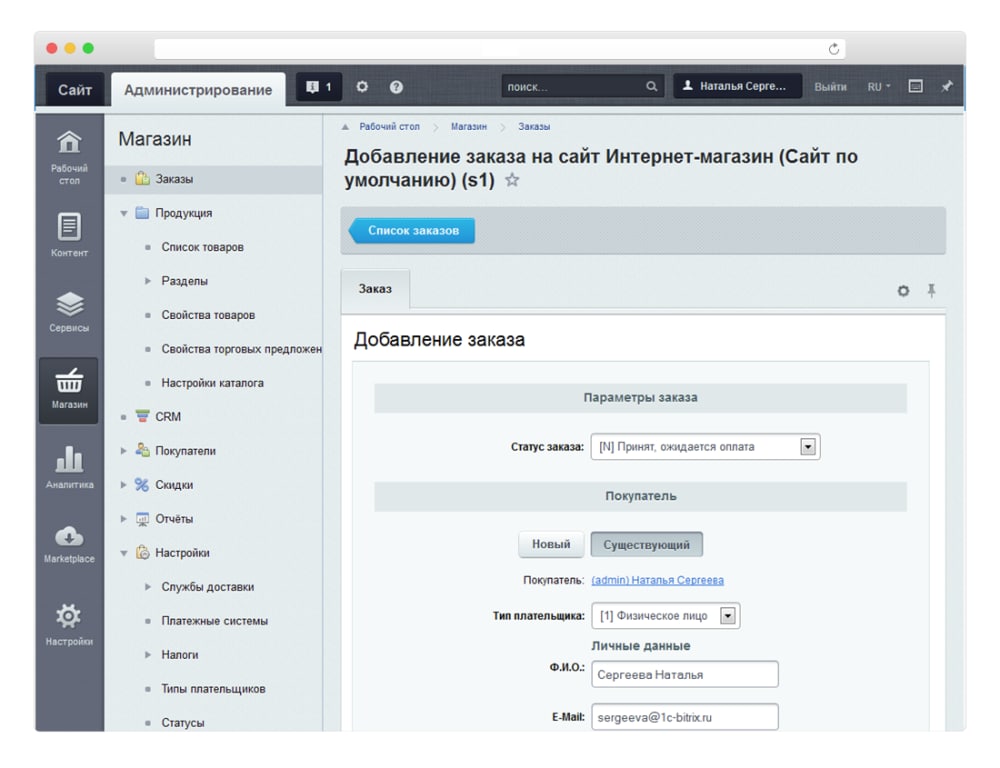1000x768 pixels.
Task: Pin the Заказ form panel
Action: point(931,291)
